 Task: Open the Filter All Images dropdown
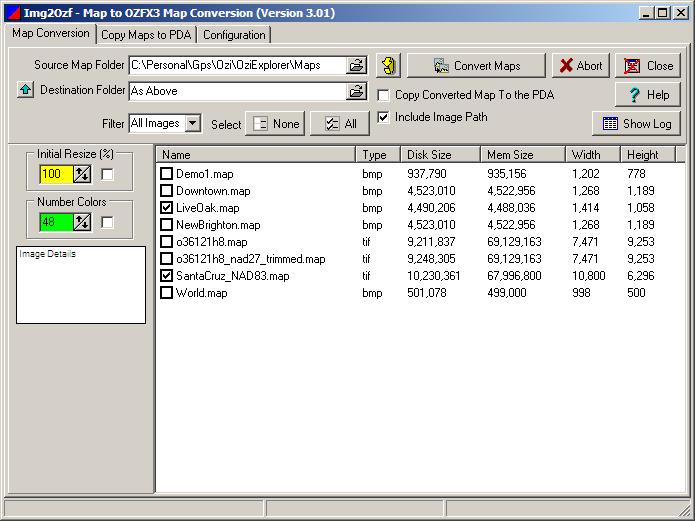[193, 124]
